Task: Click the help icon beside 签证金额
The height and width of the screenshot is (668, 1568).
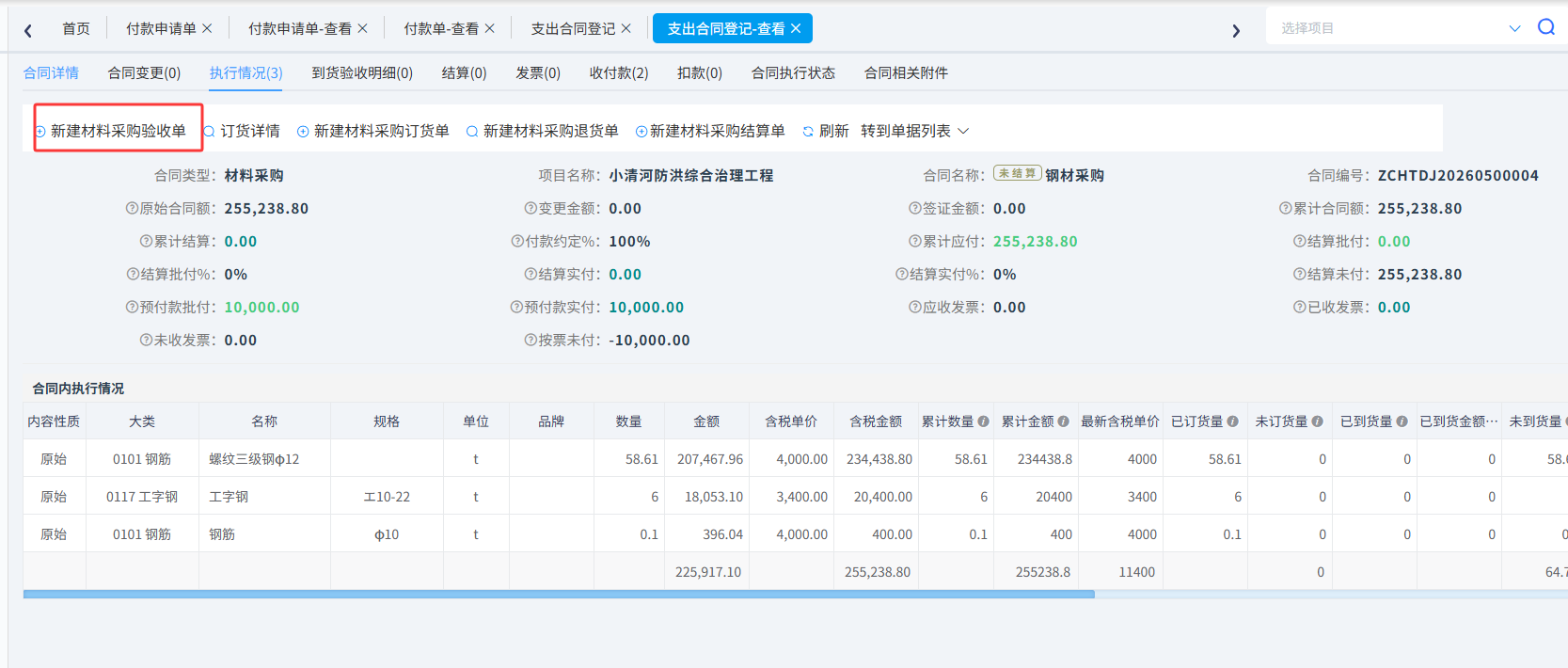Action: click(915, 209)
